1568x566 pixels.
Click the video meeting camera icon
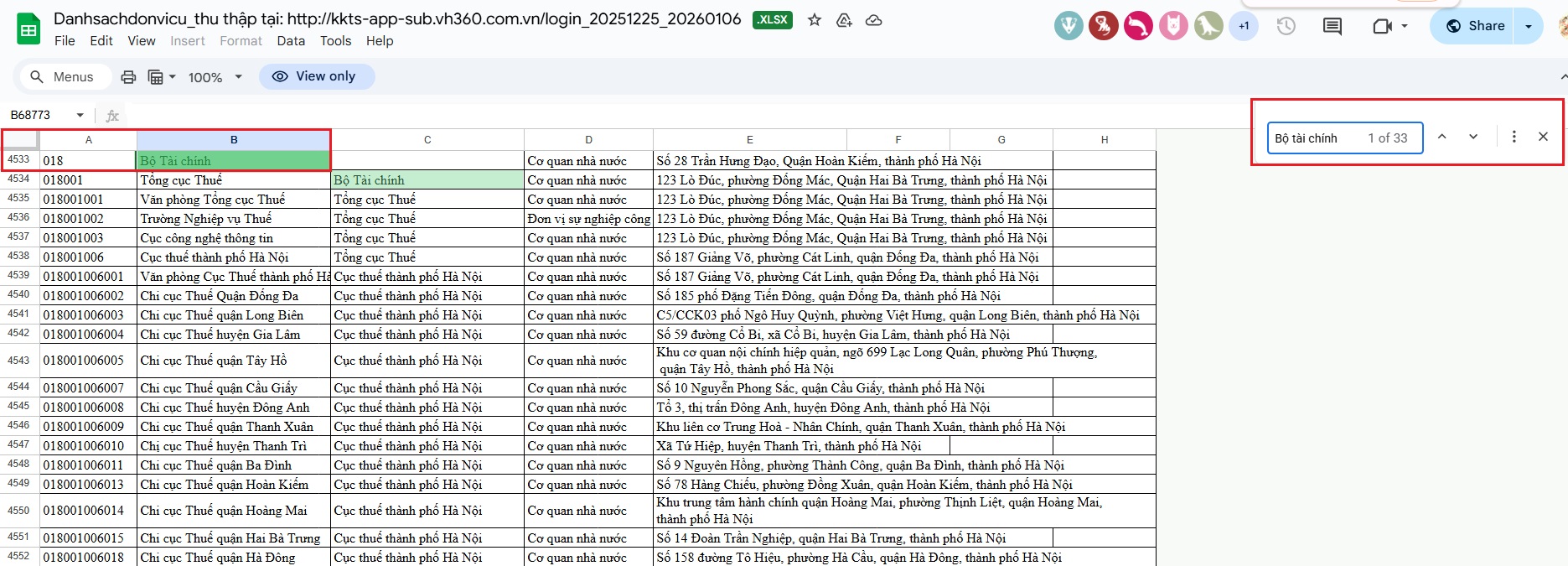[1382, 26]
